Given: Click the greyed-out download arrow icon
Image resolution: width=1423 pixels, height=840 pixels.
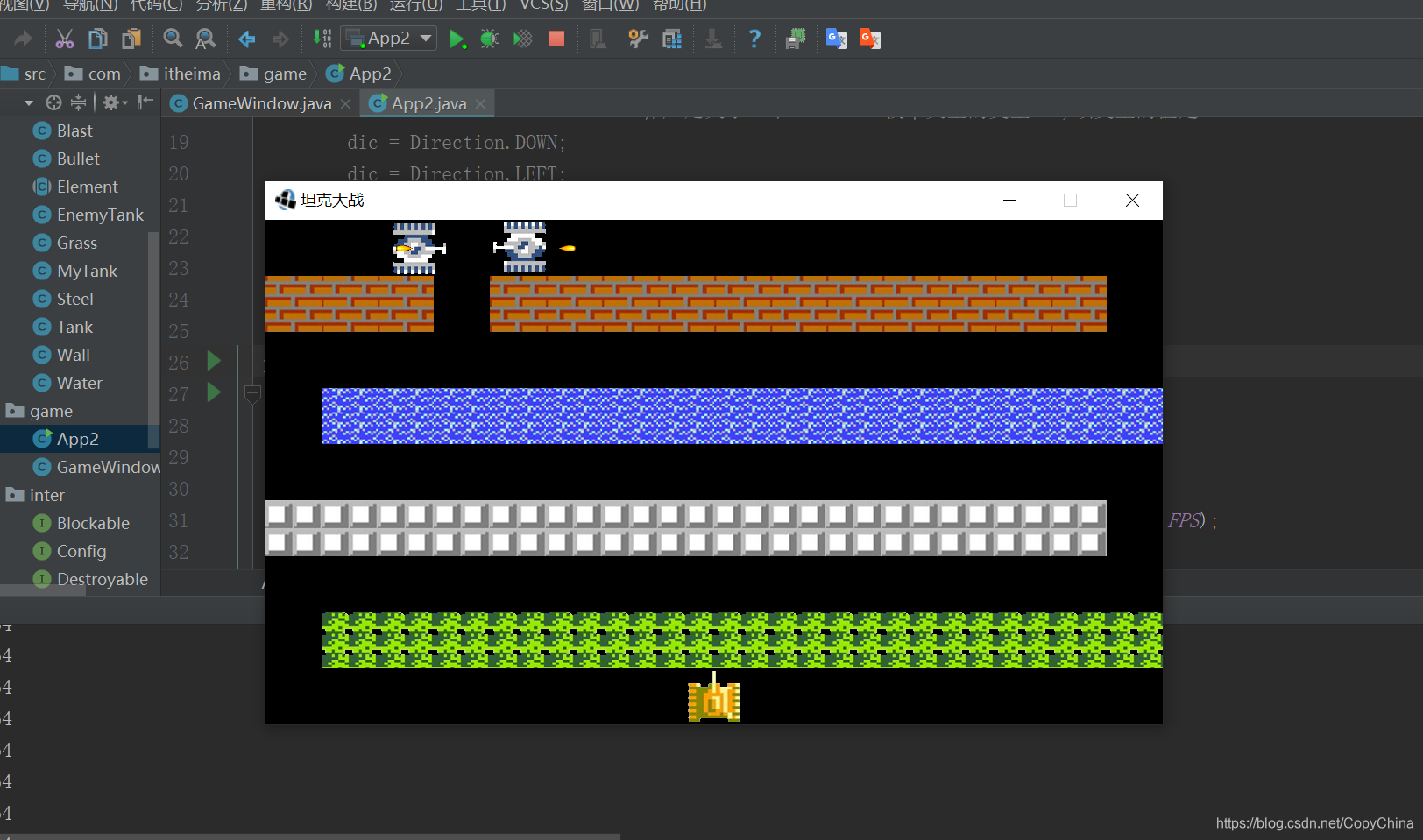Looking at the screenshot, I should [714, 39].
